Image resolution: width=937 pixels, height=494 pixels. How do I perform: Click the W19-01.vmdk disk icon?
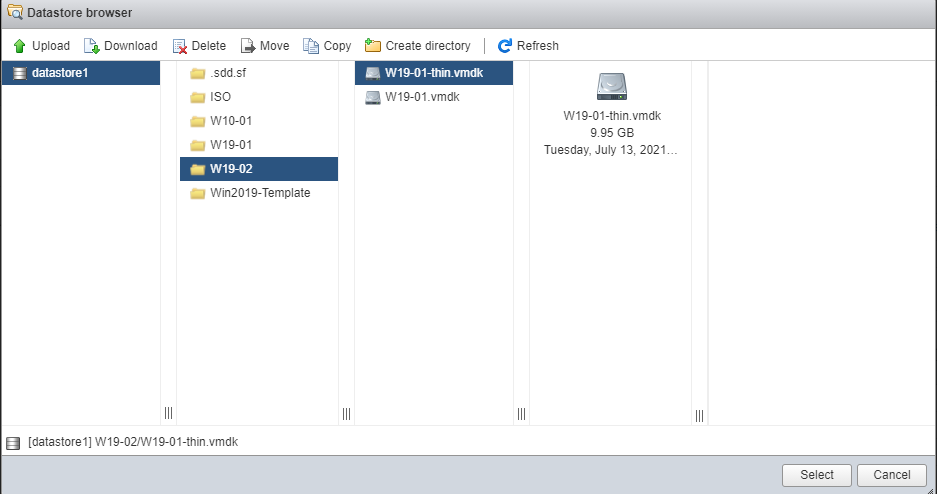pos(373,97)
